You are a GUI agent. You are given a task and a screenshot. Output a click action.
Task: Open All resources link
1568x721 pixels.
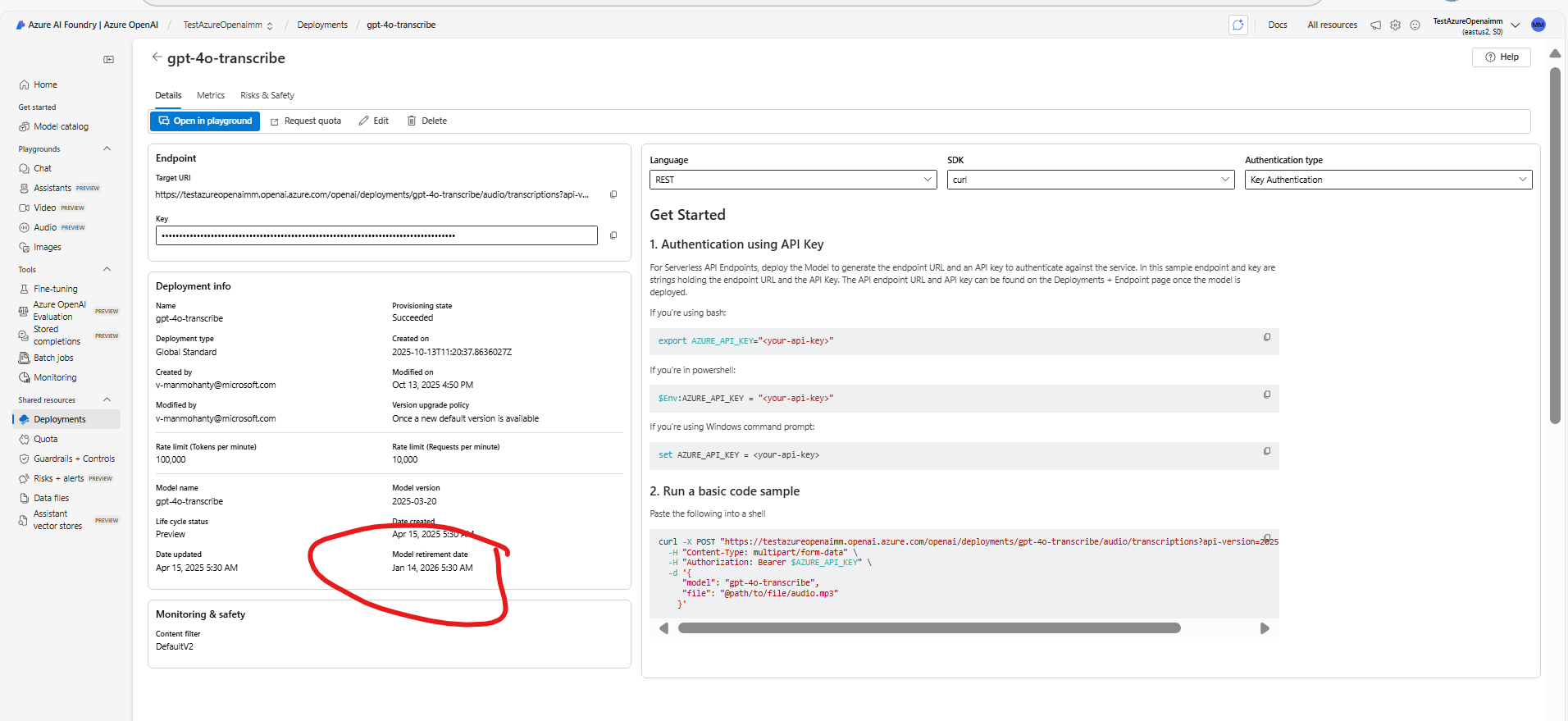(x=1333, y=25)
